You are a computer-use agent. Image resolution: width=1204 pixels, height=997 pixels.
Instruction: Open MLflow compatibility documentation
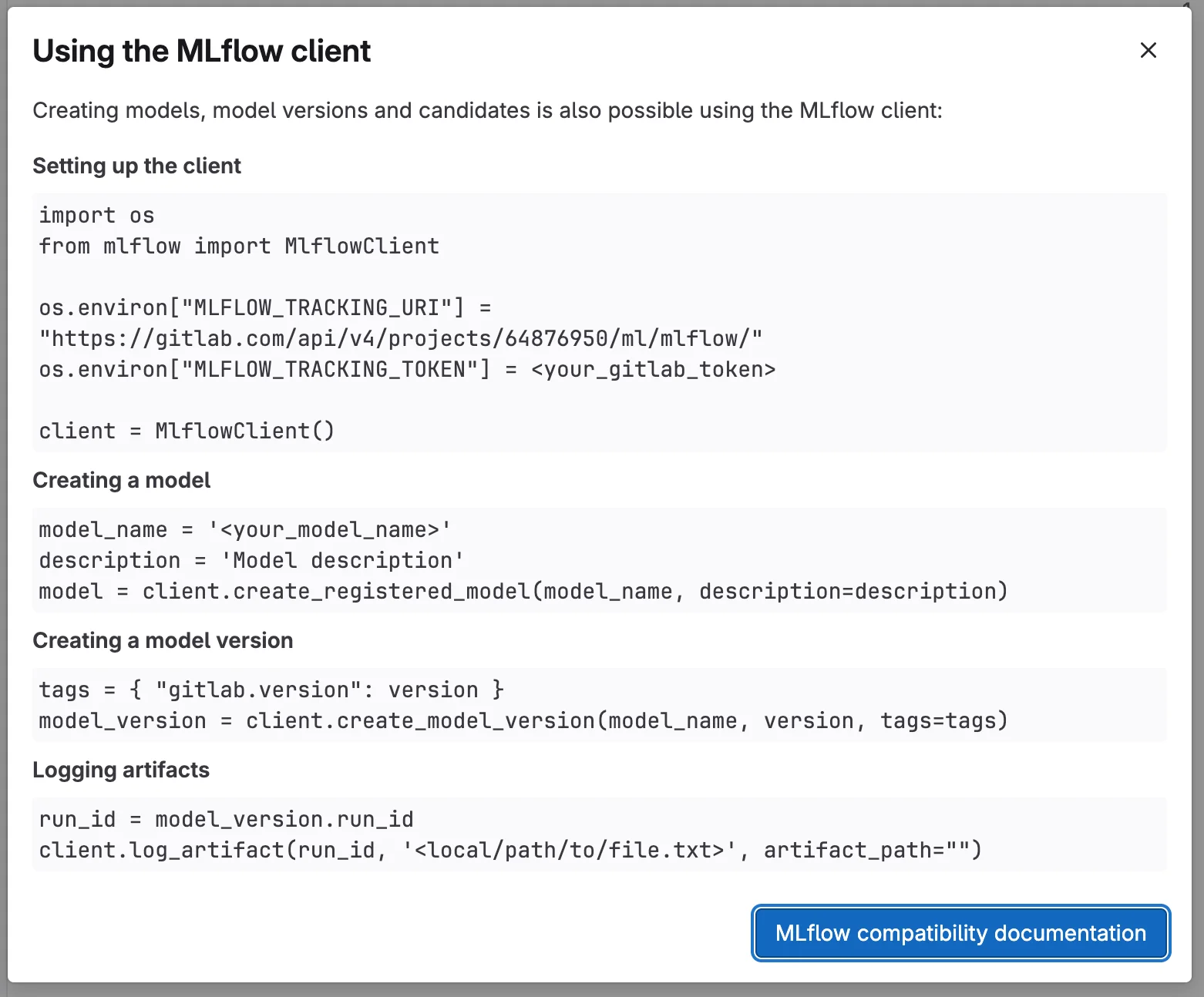pos(960,933)
